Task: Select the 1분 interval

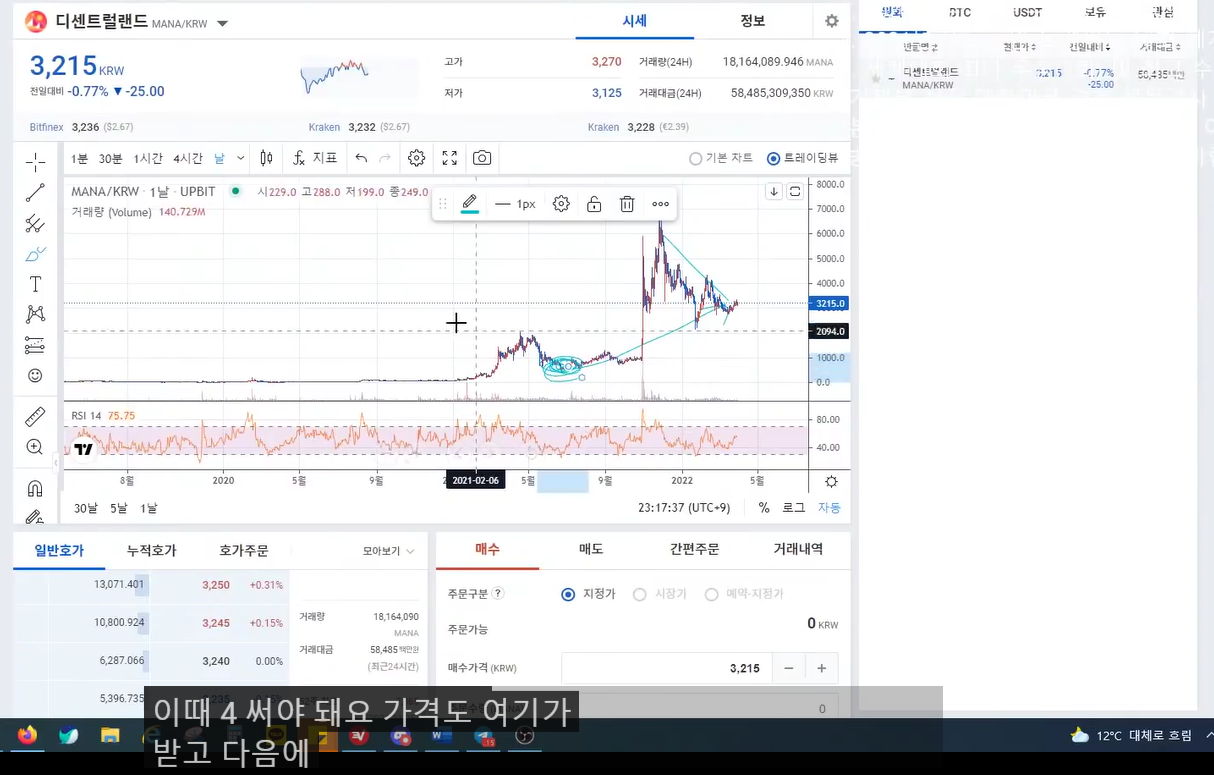Action: pyautogui.click(x=79, y=158)
